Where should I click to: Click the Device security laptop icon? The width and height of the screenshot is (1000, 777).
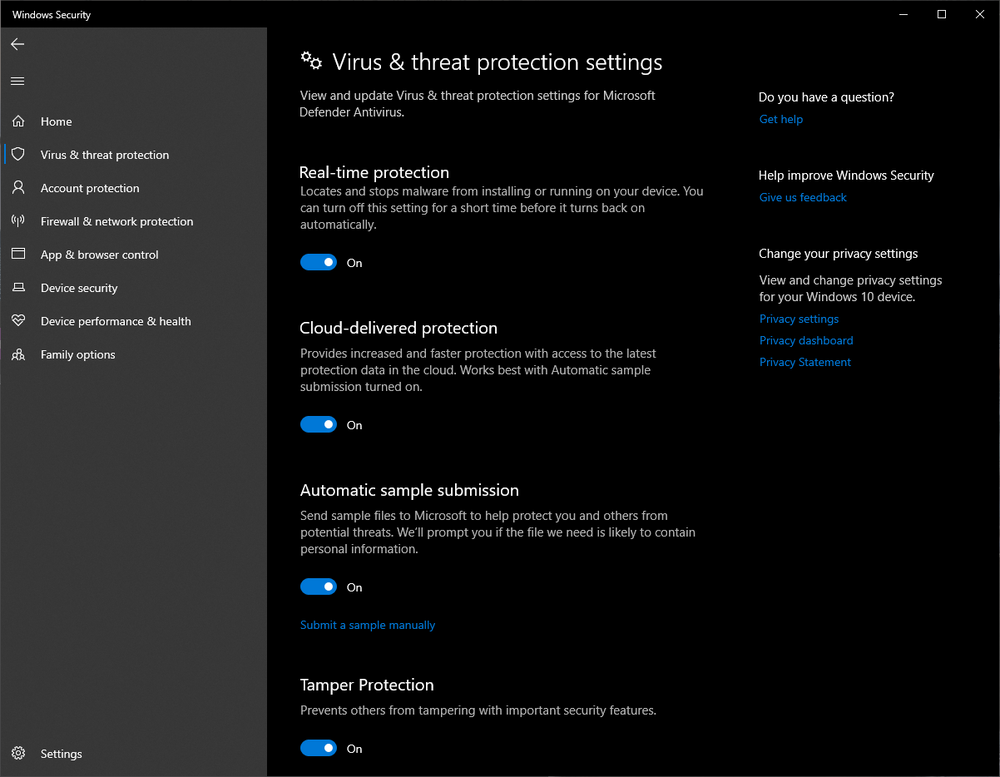18,288
